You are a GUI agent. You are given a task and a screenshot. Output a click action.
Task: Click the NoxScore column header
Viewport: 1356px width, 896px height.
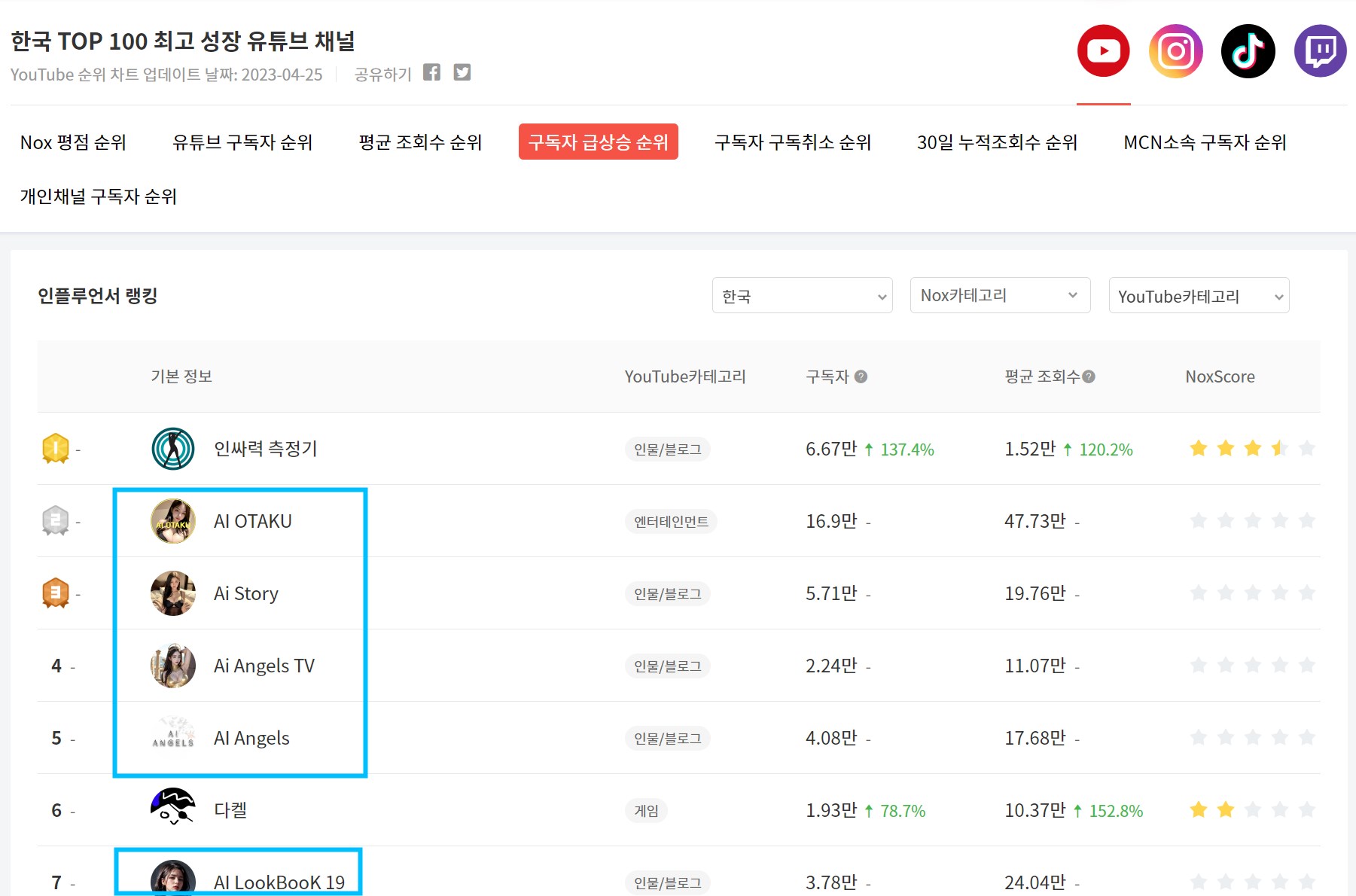[x=1220, y=376]
